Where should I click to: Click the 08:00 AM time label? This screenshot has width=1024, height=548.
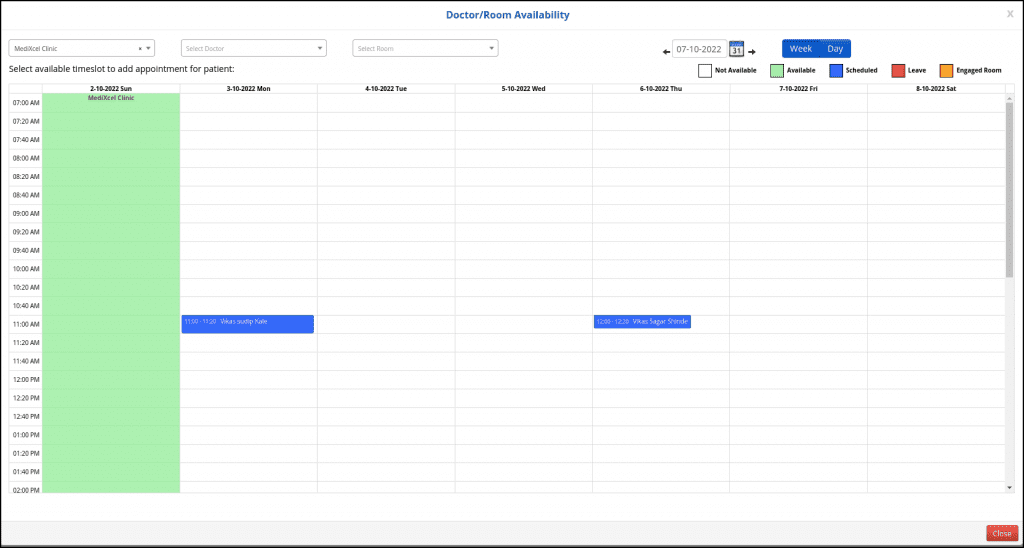click(26, 158)
